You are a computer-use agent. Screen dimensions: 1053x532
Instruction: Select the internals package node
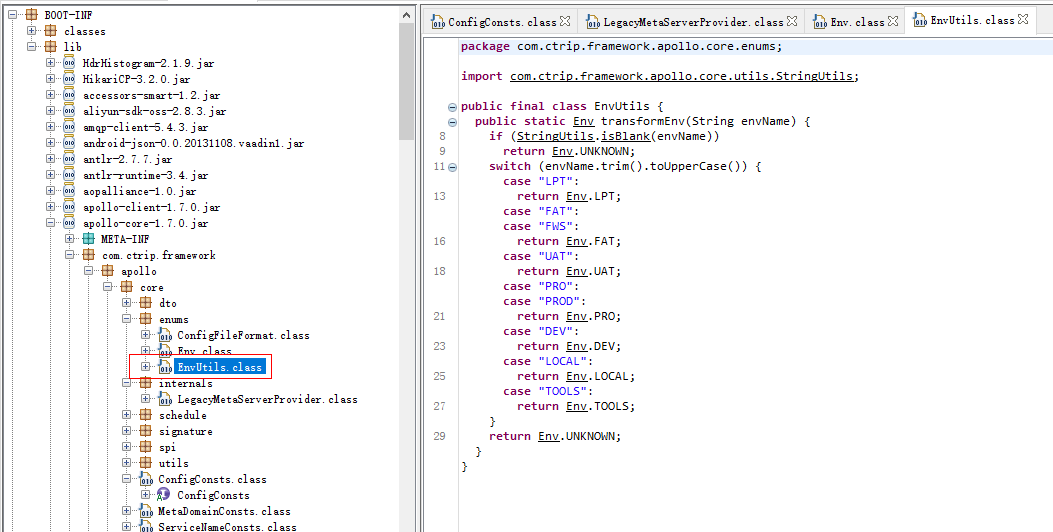click(x=185, y=384)
